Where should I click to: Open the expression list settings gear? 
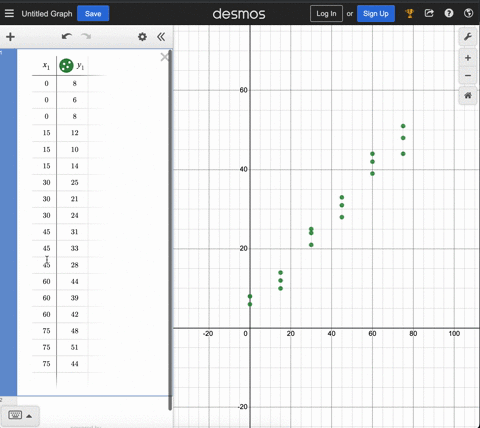pyautogui.click(x=142, y=37)
